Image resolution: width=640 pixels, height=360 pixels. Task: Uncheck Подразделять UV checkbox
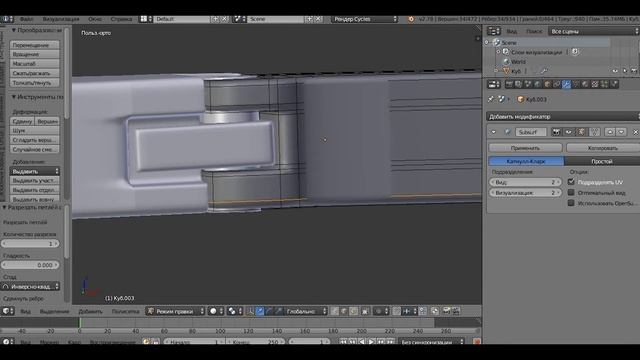[571, 182]
